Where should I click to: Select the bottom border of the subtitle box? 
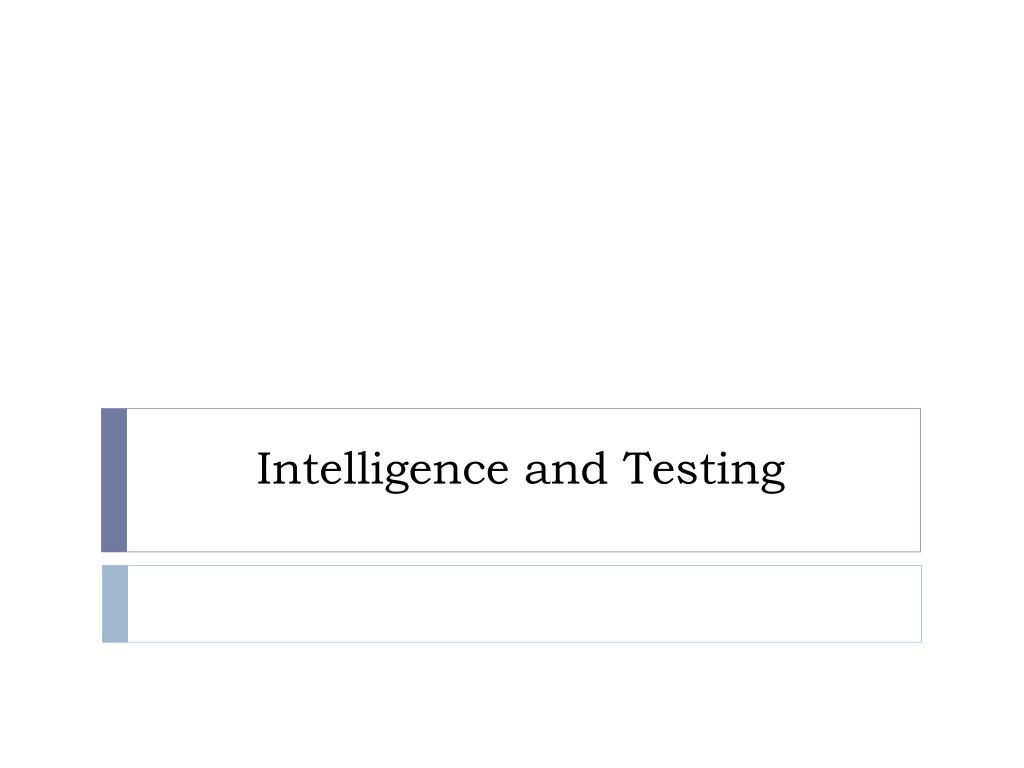coord(524,642)
